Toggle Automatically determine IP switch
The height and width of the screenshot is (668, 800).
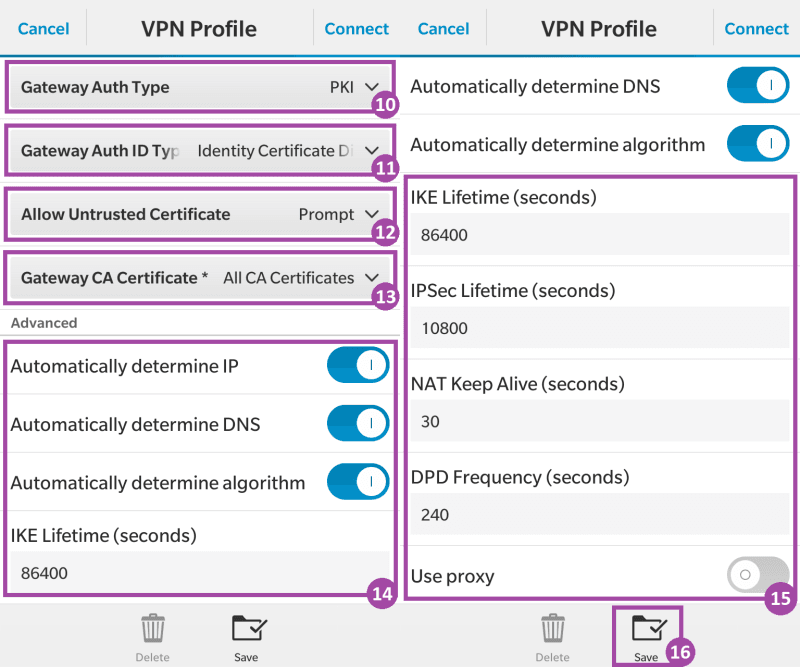pos(357,367)
